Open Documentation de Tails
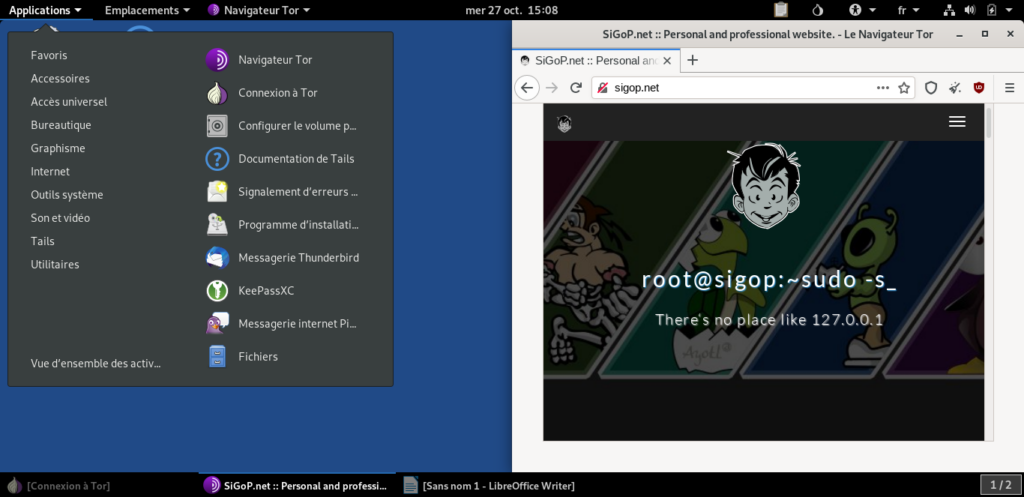The width and height of the screenshot is (1024, 497). [295, 159]
